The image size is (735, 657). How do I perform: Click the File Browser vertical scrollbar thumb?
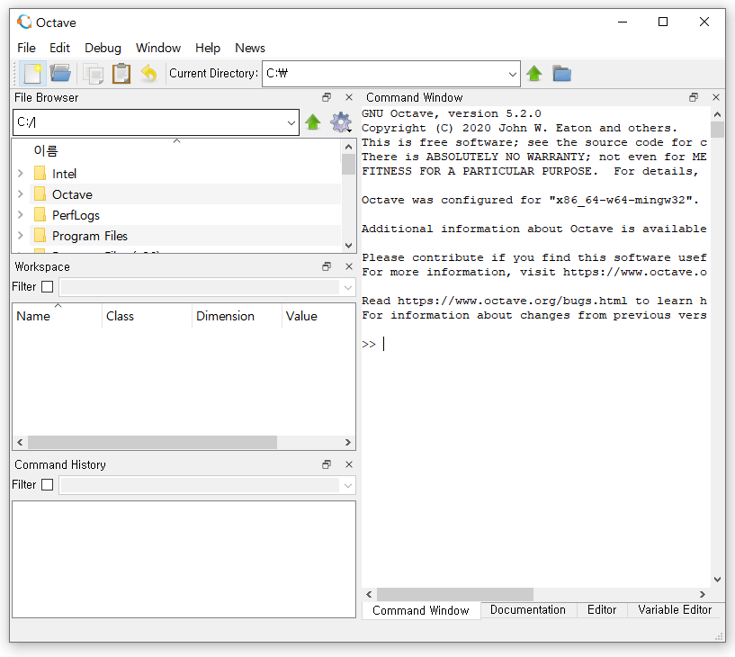[348, 164]
